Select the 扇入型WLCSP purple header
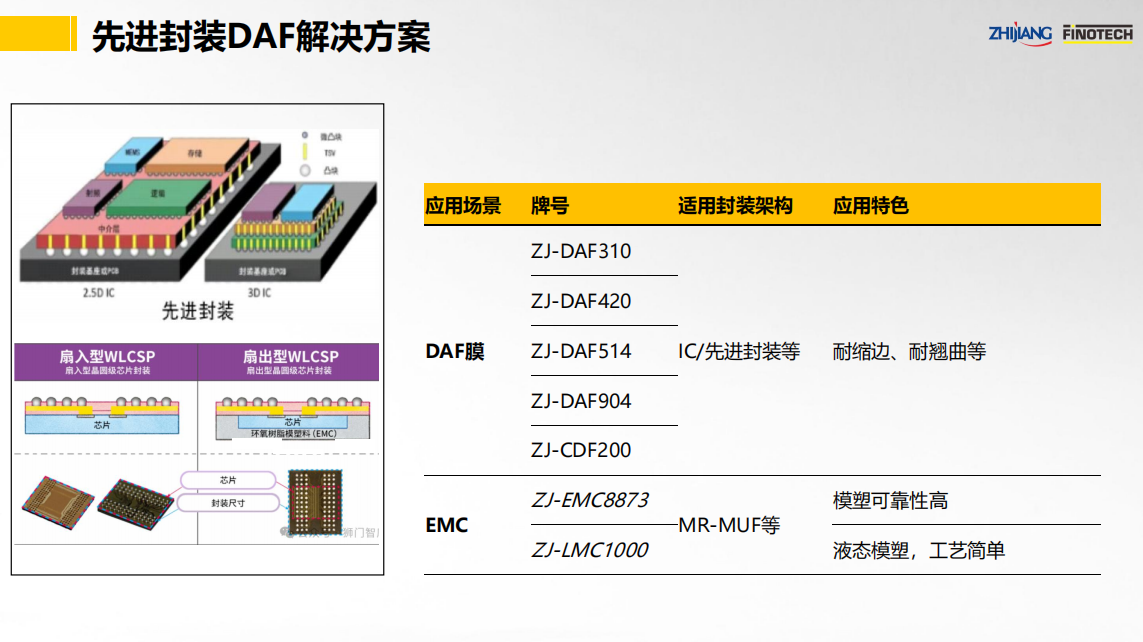Image resolution: width=1143 pixels, height=642 pixels. 106,361
